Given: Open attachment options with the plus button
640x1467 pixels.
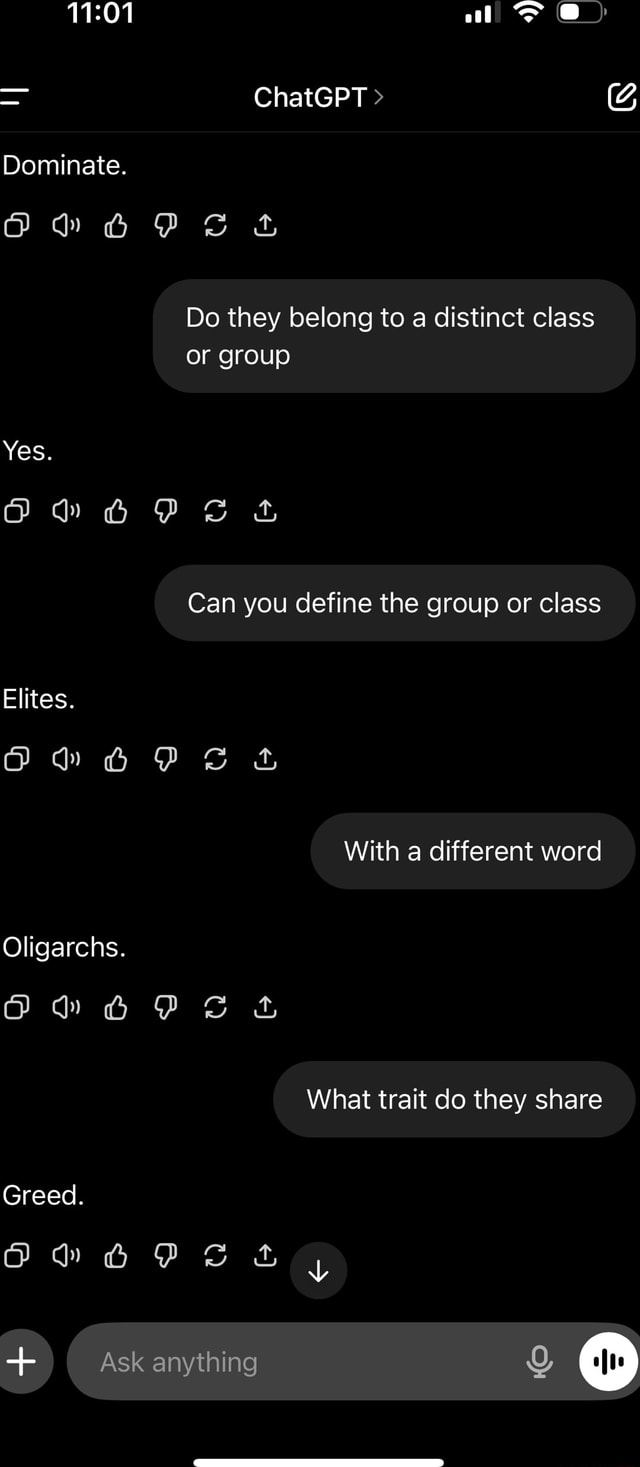Looking at the screenshot, I should (x=25, y=1361).
